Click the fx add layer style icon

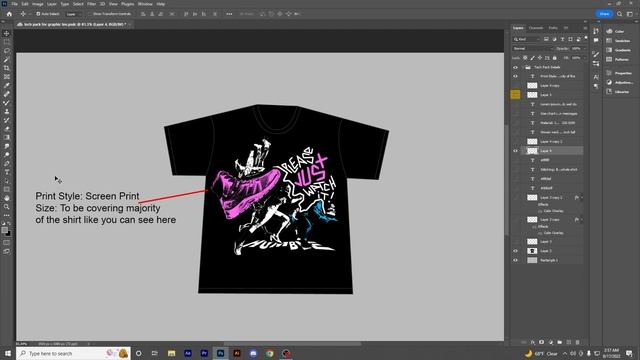(x=533, y=342)
